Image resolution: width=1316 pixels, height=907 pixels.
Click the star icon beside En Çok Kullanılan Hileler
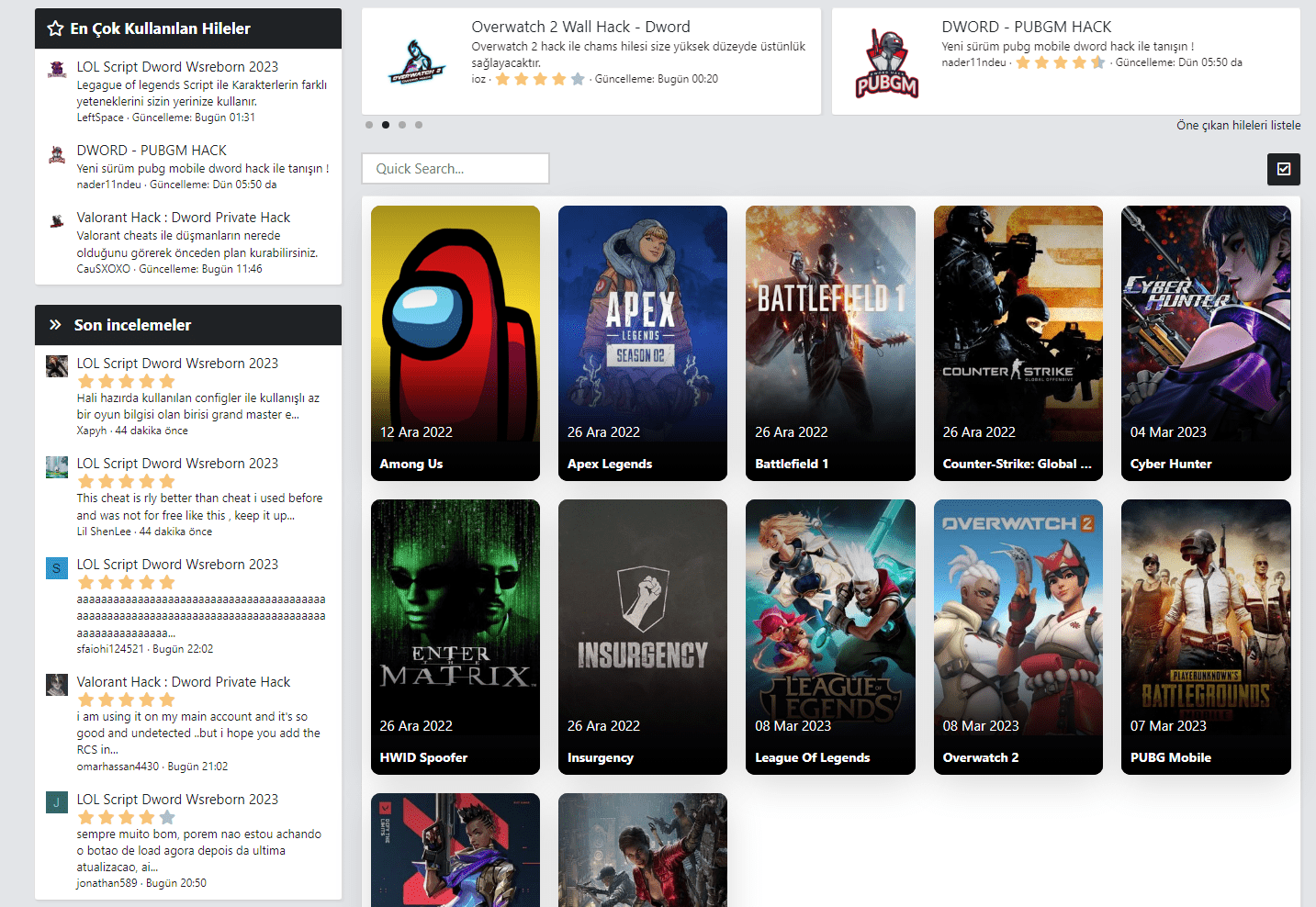click(x=55, y=28)
